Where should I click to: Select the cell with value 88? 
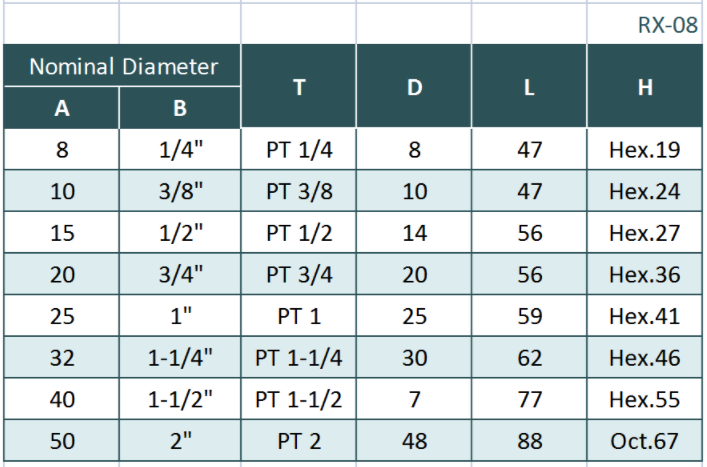tap(529, 440)
